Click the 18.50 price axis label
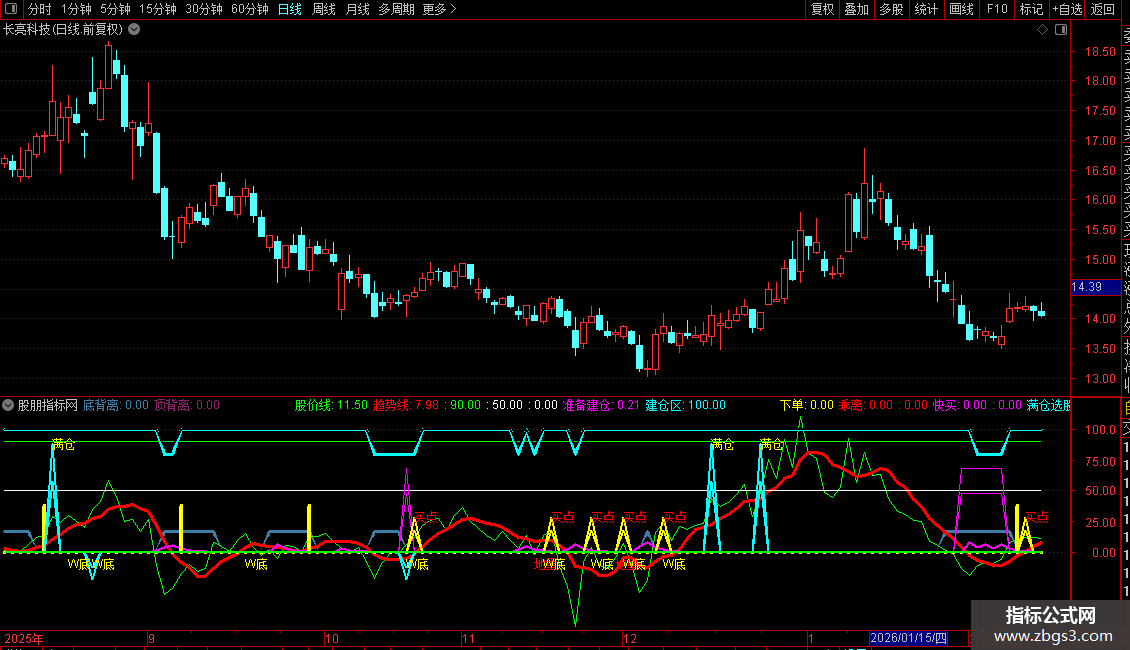 pos(1100,52)
